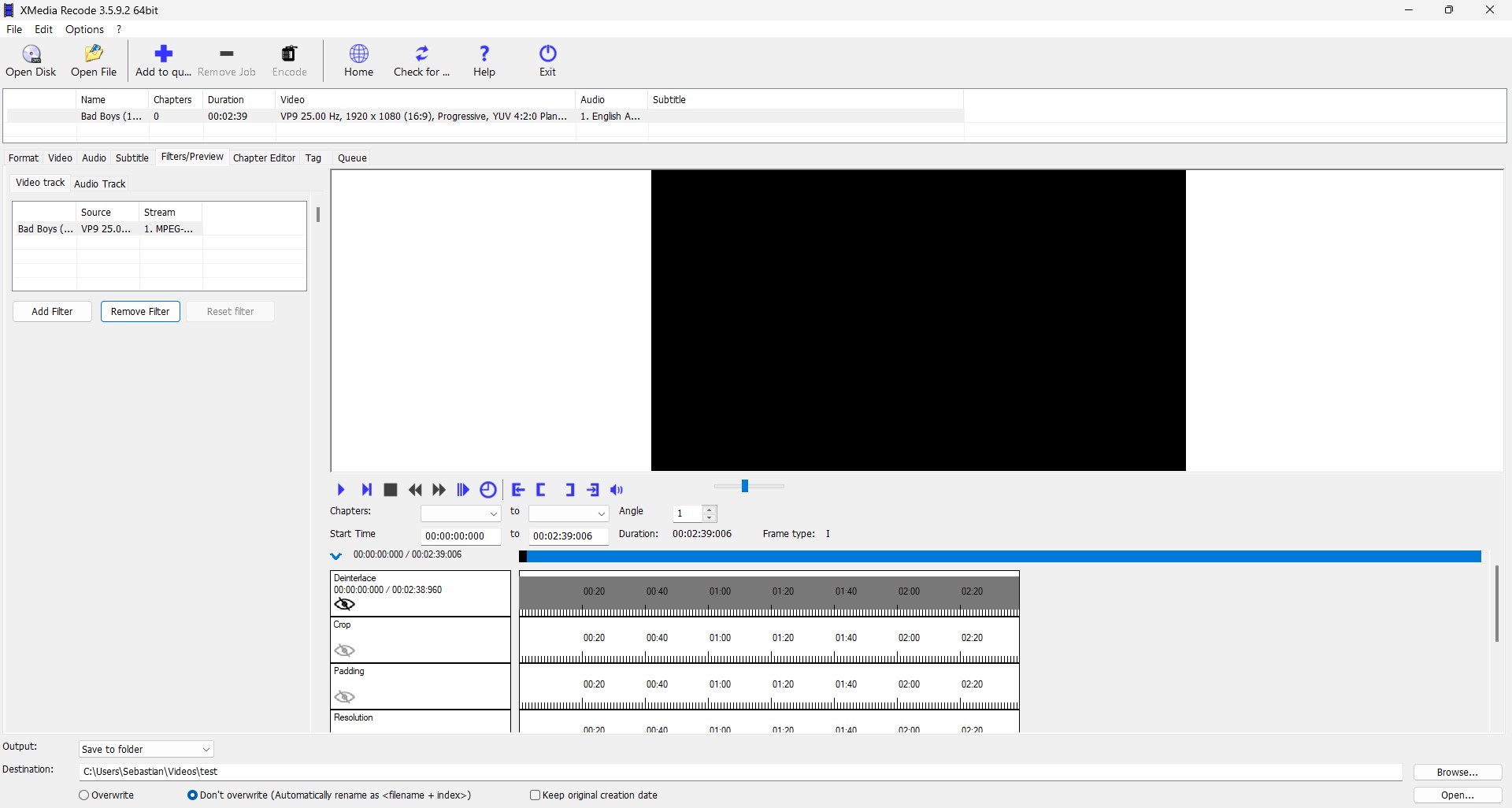Switch to the Video tab
The height and width of the screenshot is (808, 1512).
click(60, 158)
